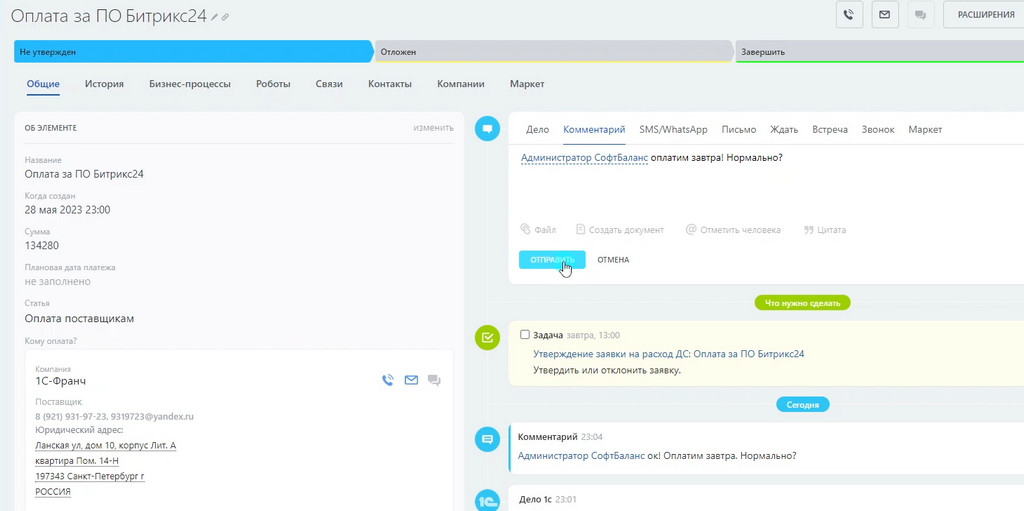Click the blue comment circle icon beside the editor
This screenshot has height=511, width=1024.
[x=487, y=129]
